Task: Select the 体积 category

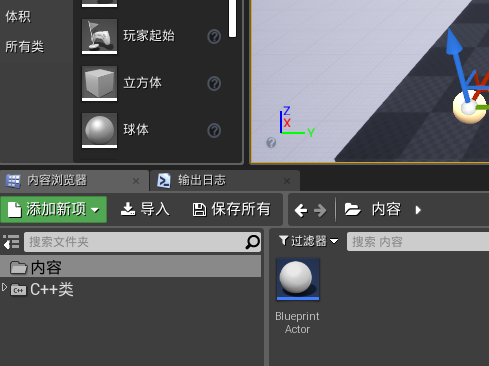Action: pyautogui.click(x=18, y=16)
